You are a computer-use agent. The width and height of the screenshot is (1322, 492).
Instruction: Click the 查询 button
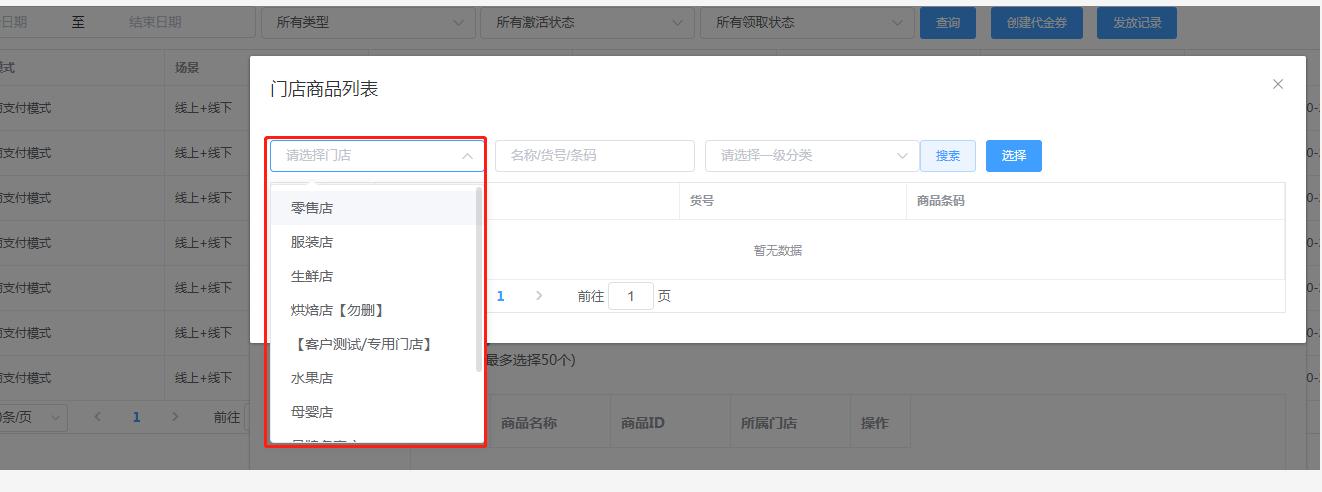tap(948, 23)
